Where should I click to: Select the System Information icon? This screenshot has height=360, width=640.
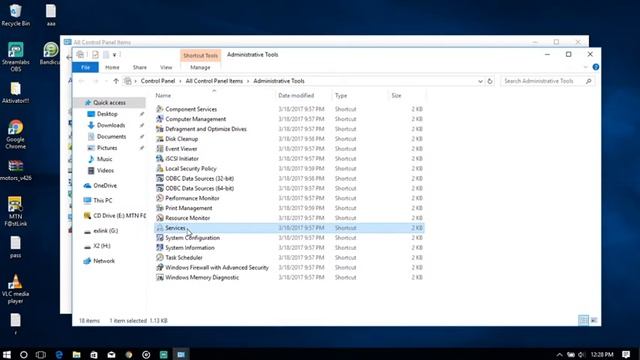point(160,248)
